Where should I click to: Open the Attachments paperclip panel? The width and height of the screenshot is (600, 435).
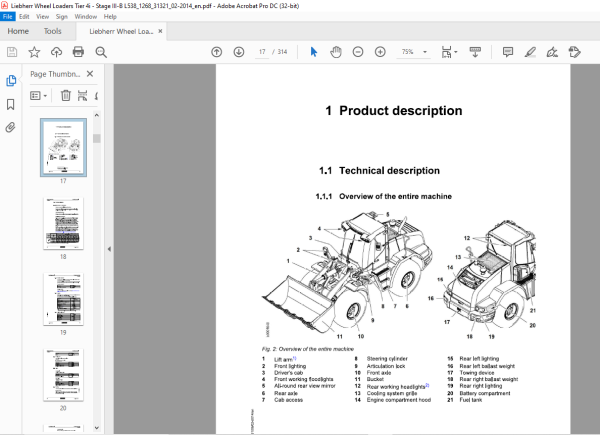click(x=11, y=127)
